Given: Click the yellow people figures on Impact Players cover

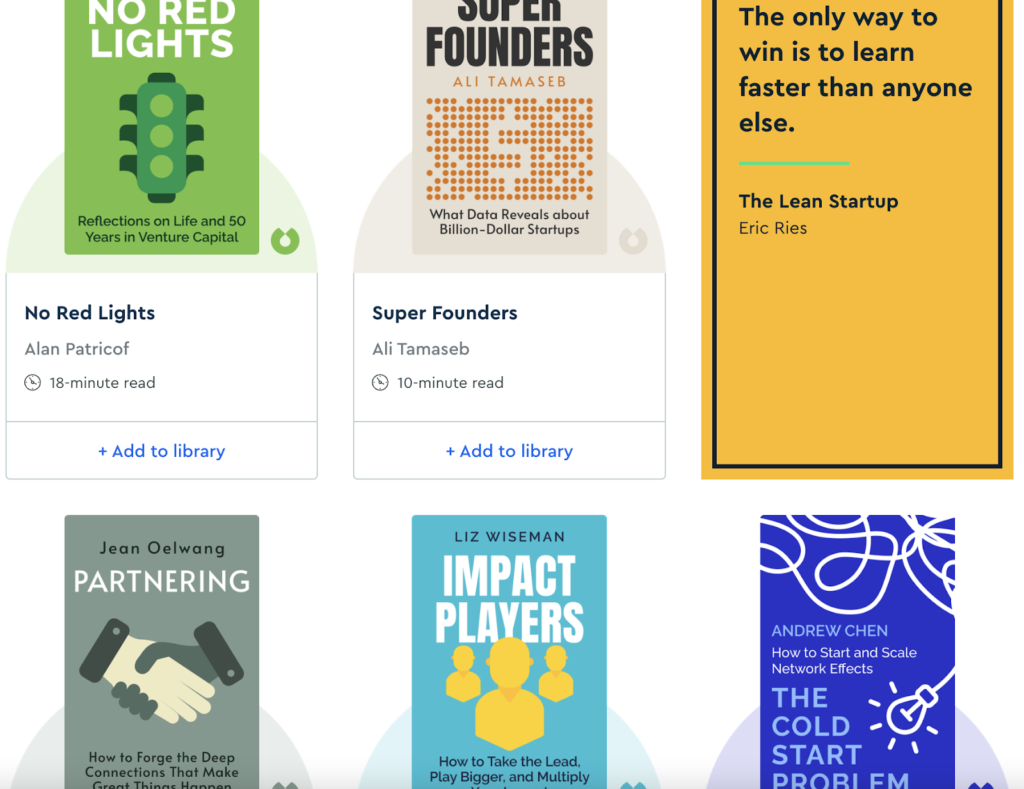Looking at the screenshot, I should [509, 692].
